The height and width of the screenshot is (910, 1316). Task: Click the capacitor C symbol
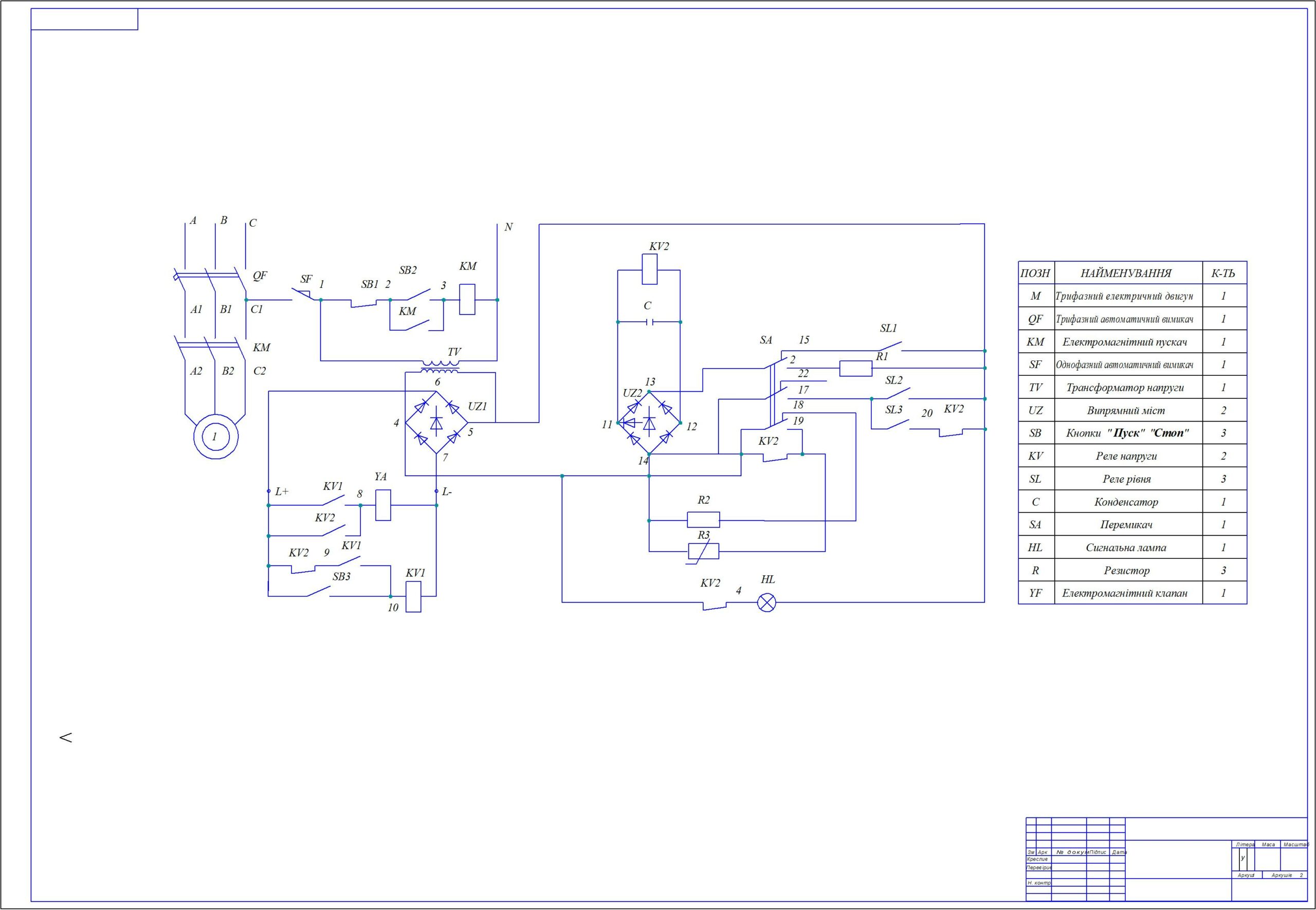tap(649, 322)
